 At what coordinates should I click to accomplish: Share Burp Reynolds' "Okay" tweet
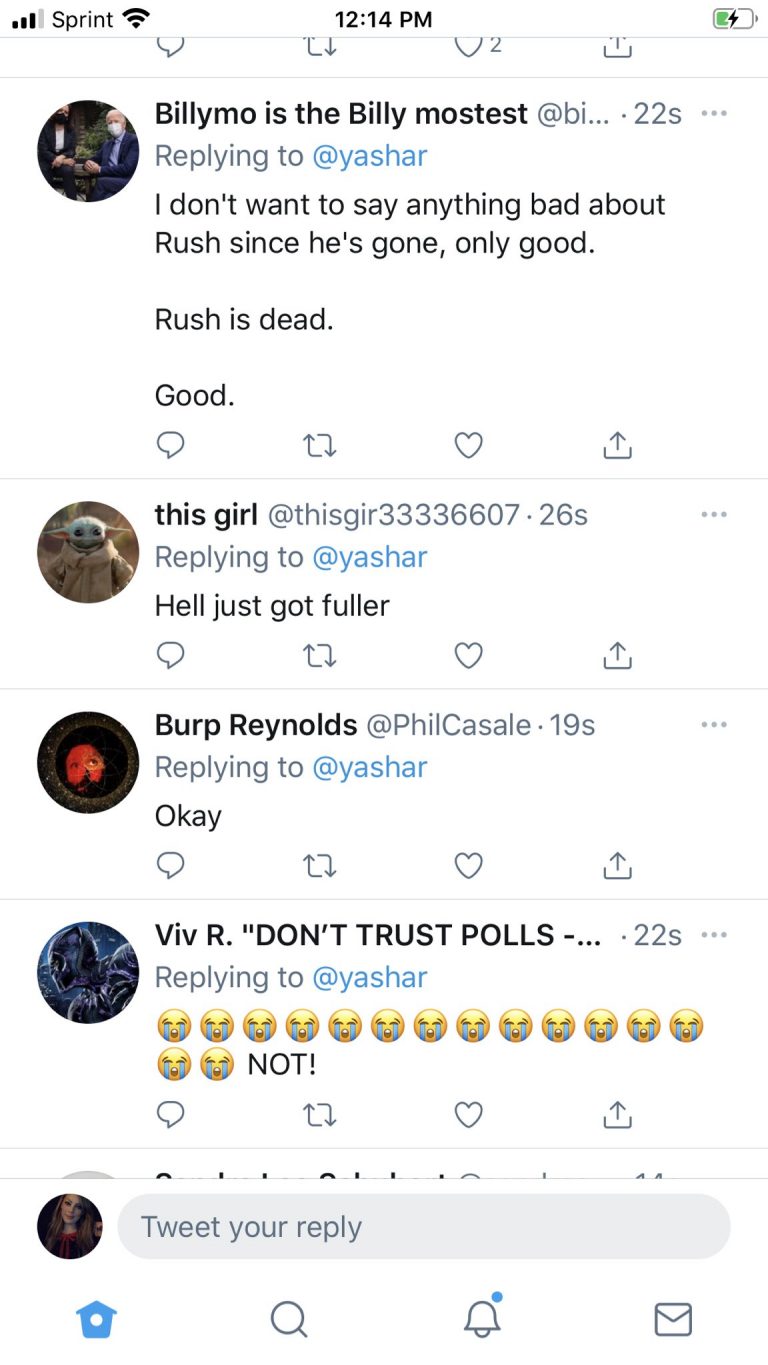click(x=618, y=865)
